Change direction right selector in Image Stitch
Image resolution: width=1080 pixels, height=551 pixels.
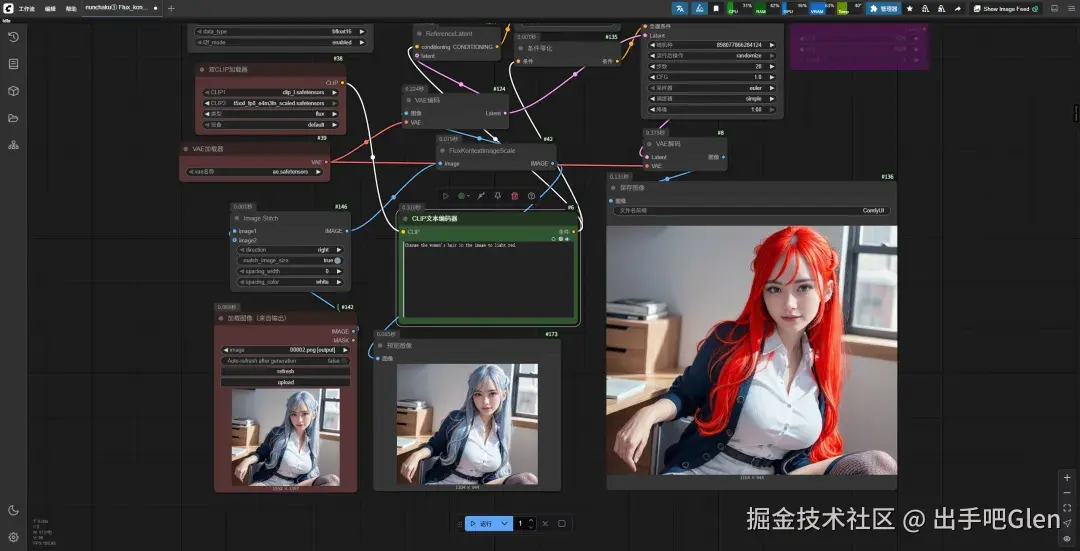pyautogui.click(x=290, y=250)
